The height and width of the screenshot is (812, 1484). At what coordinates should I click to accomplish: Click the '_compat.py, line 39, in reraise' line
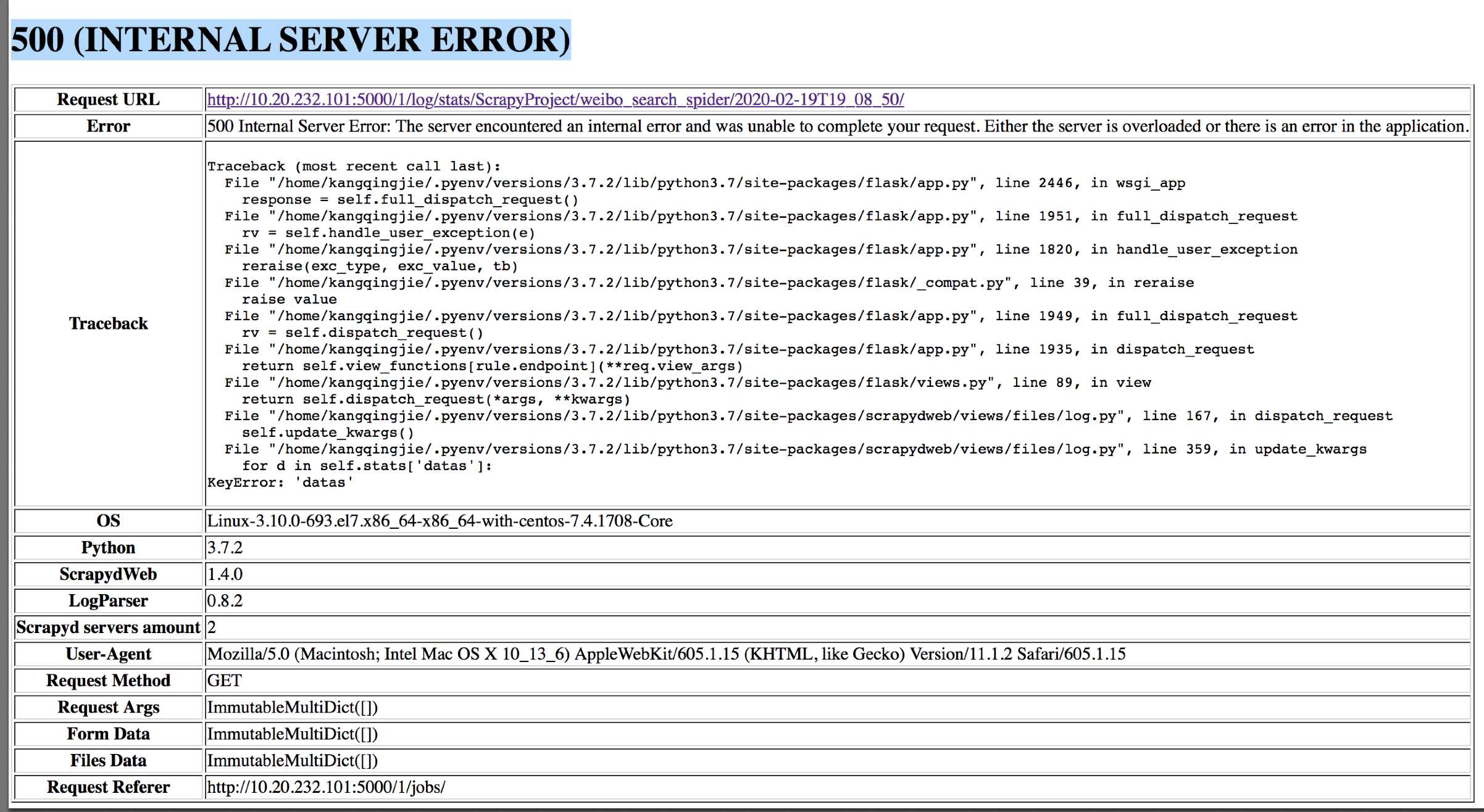pos(709,283)
